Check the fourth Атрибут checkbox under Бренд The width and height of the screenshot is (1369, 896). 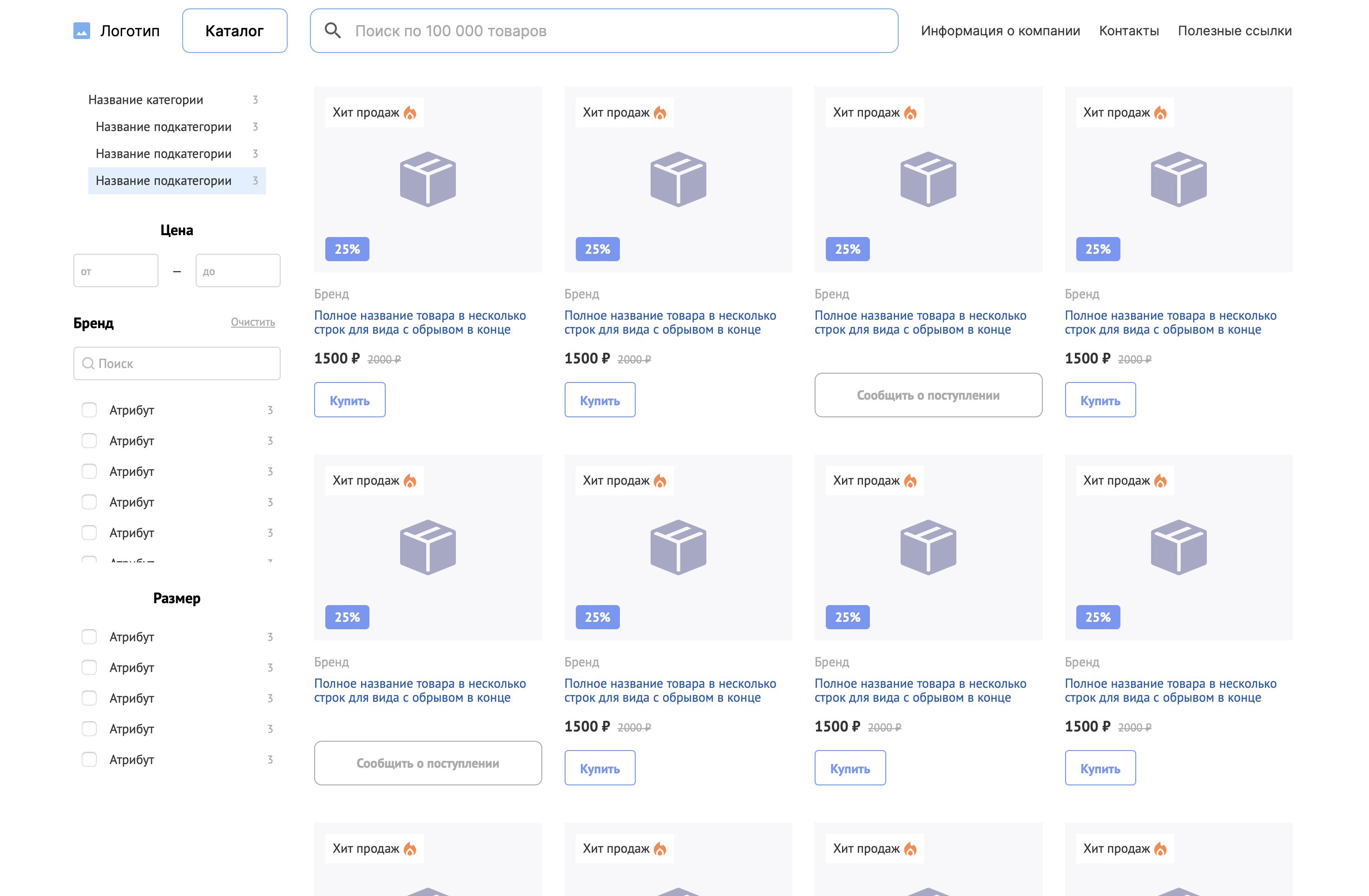pos(89,502)
